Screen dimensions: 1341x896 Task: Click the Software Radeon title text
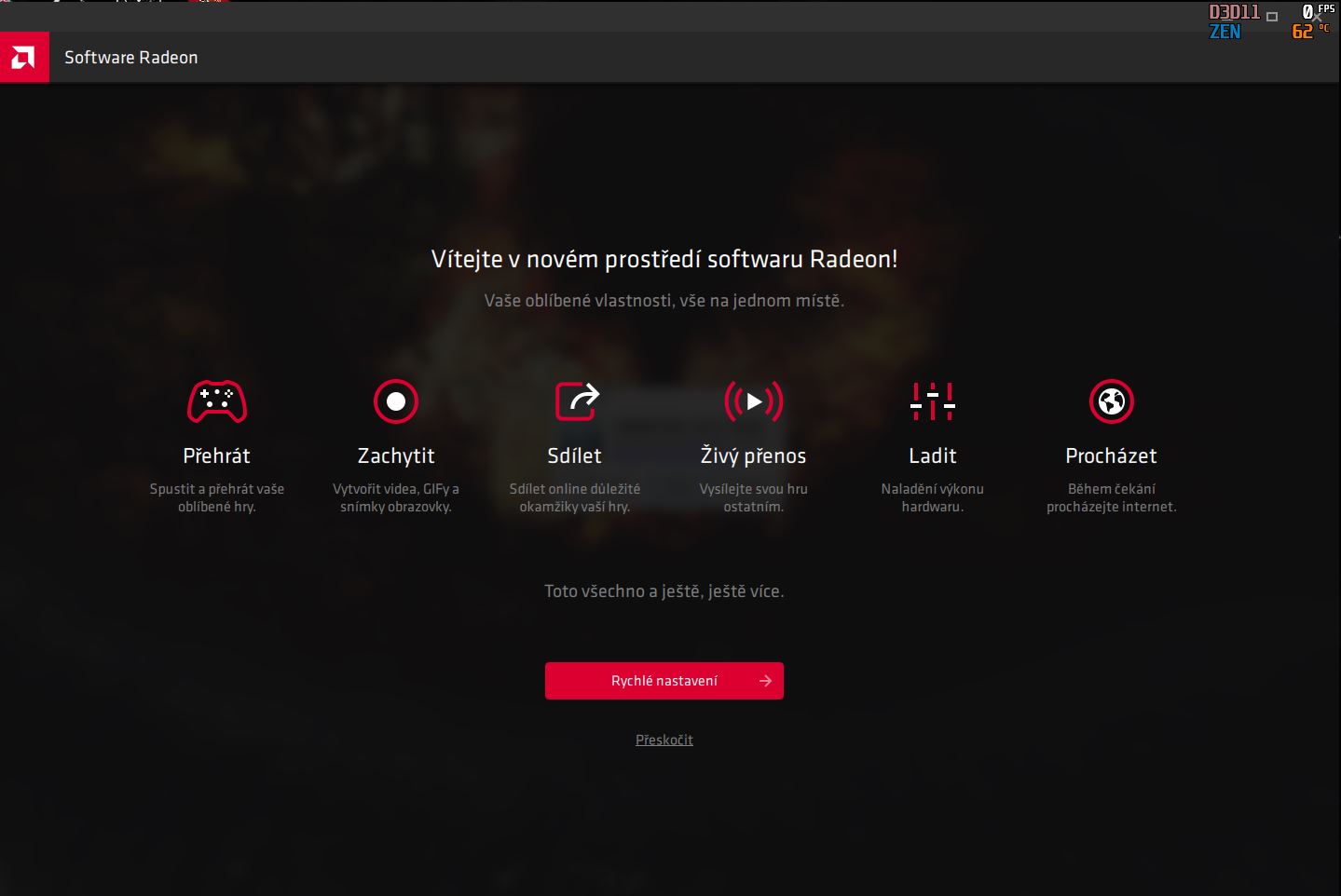point(131,58)
